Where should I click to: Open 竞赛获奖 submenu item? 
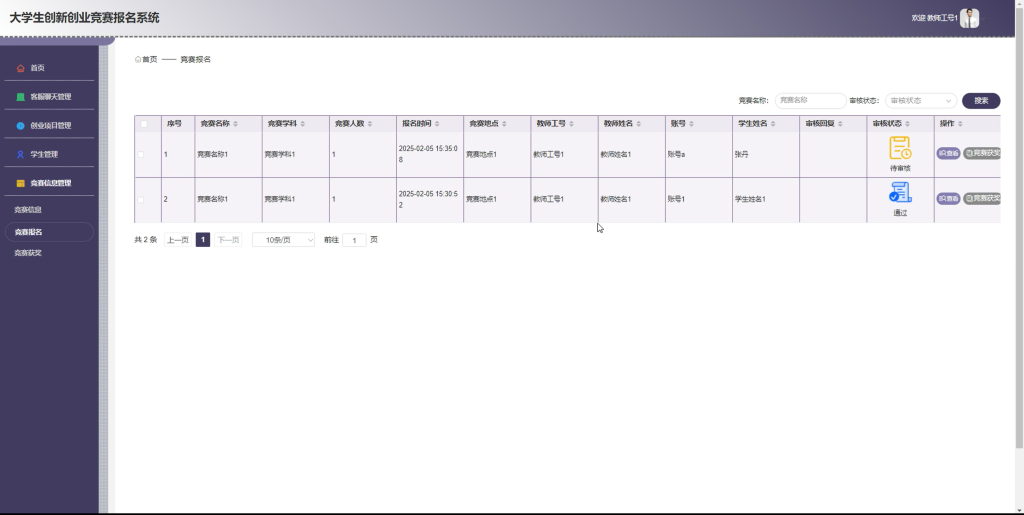tap(28, 253)
